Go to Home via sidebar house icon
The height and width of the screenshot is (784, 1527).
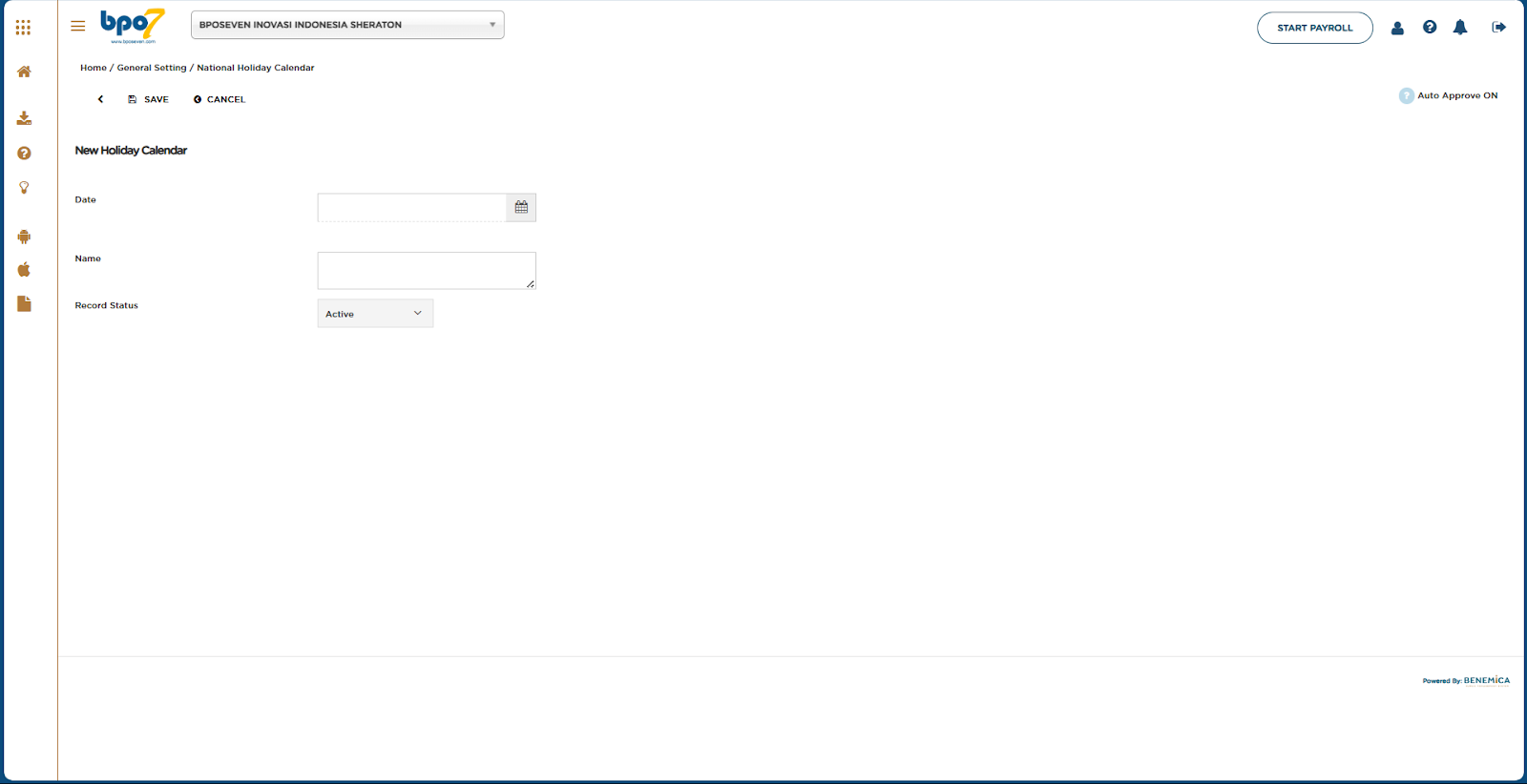point(24,72)
